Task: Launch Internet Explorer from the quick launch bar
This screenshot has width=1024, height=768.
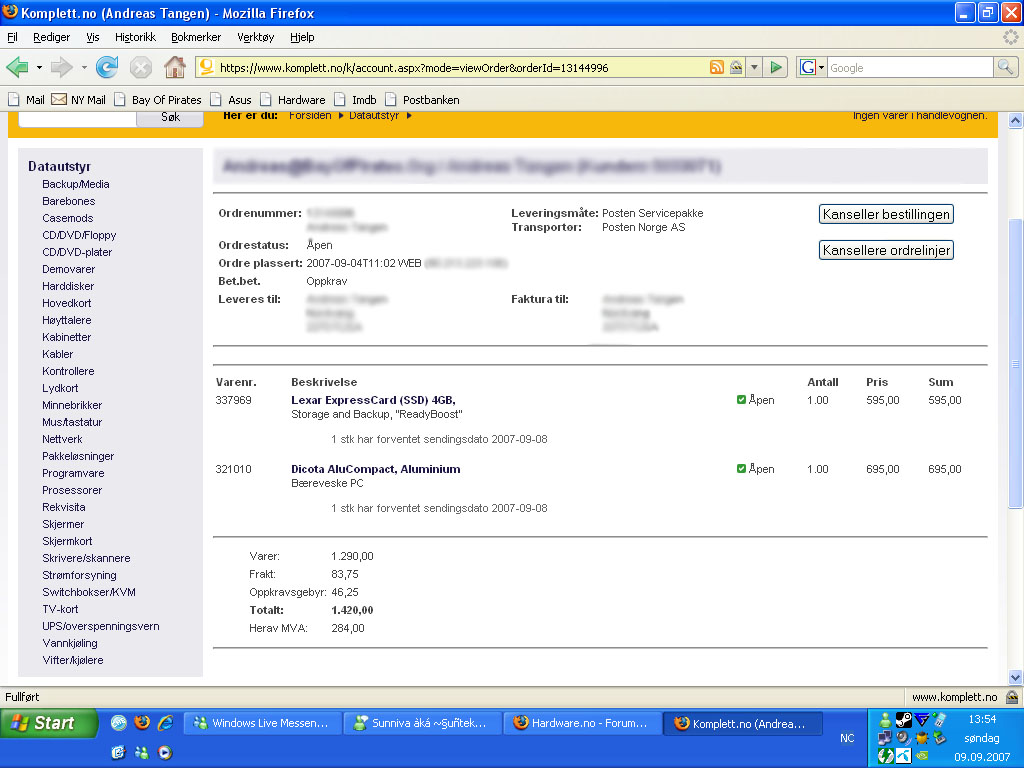Action: [165, 723]
